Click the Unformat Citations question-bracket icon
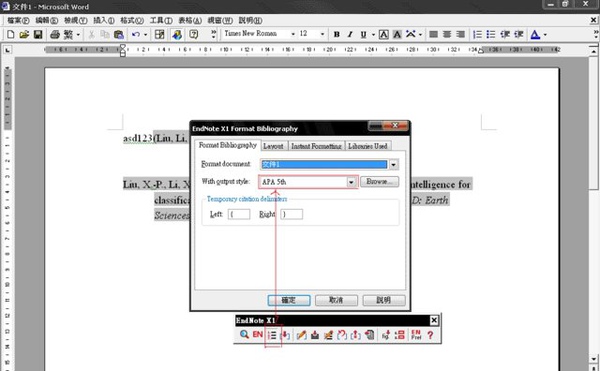The width and height of the screenshot is (600, 371). click(x=342, y=335)
